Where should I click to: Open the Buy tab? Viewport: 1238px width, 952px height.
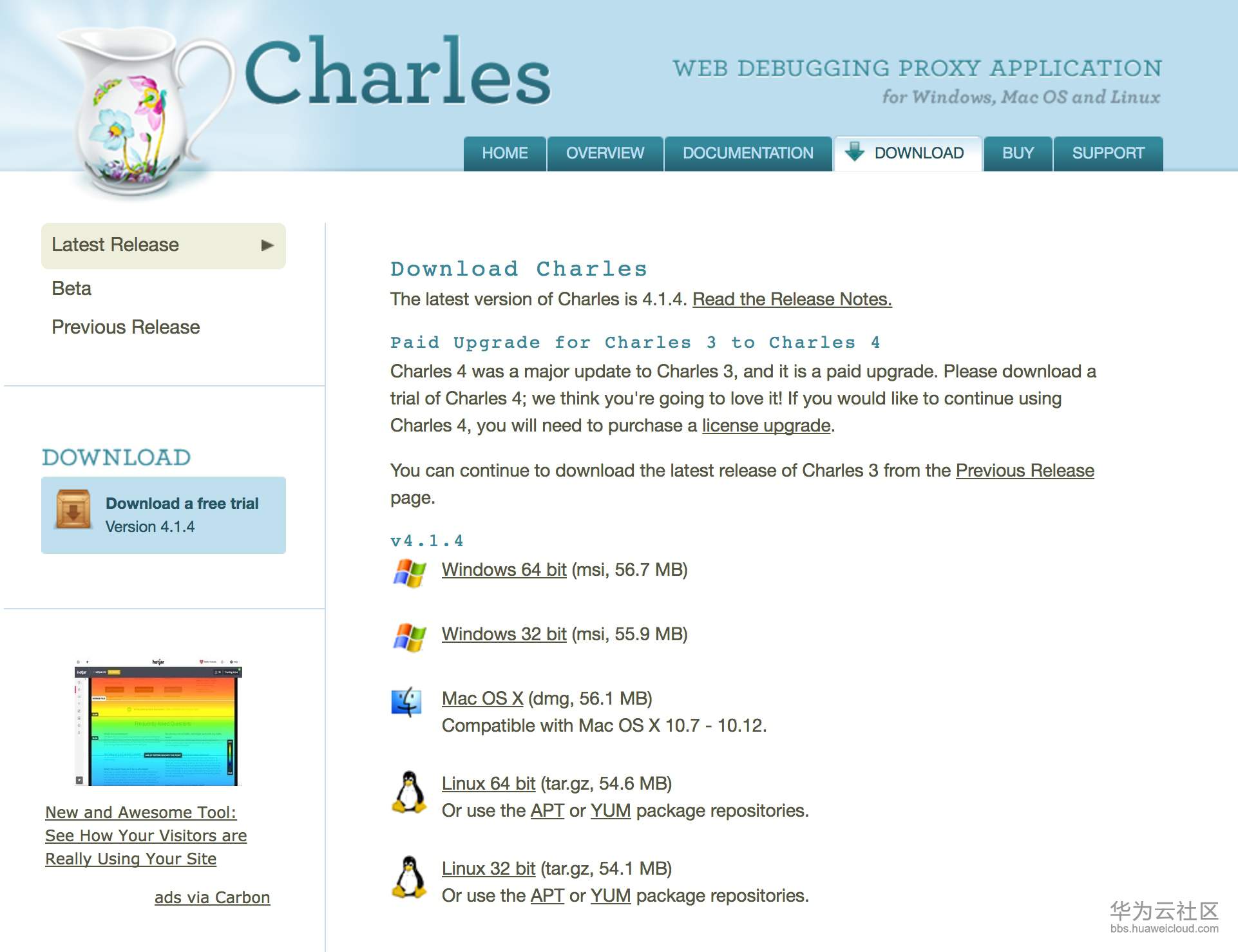tap(1018, 153)
